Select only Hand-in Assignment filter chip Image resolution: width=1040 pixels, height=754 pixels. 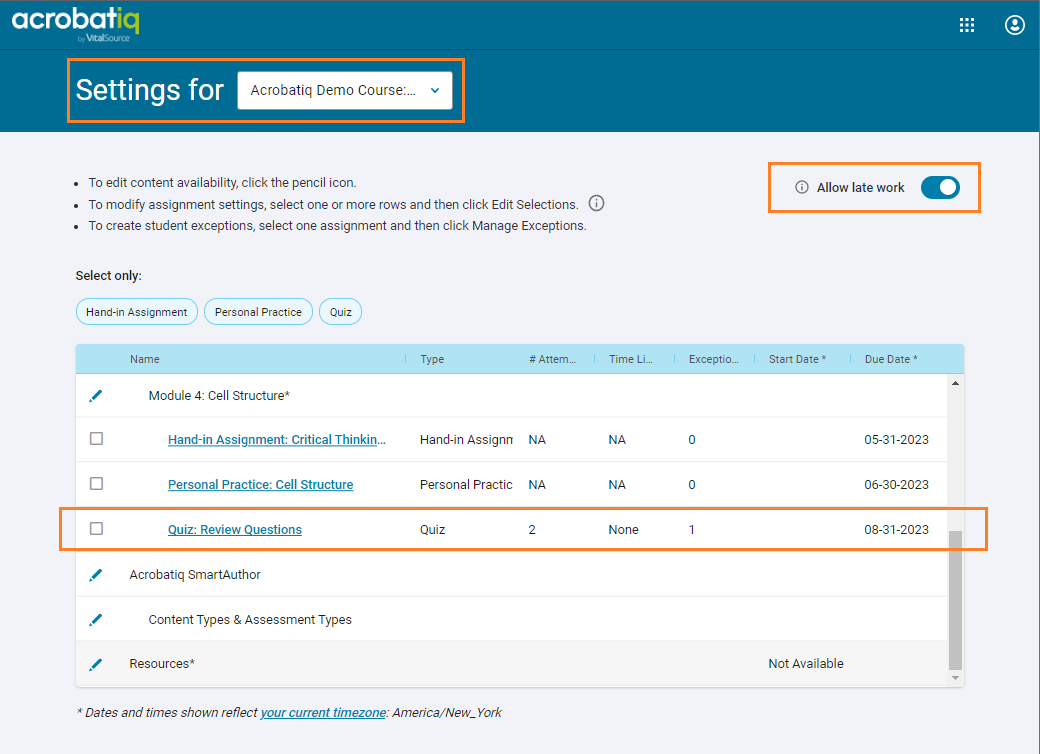click(x=137, y=312)
